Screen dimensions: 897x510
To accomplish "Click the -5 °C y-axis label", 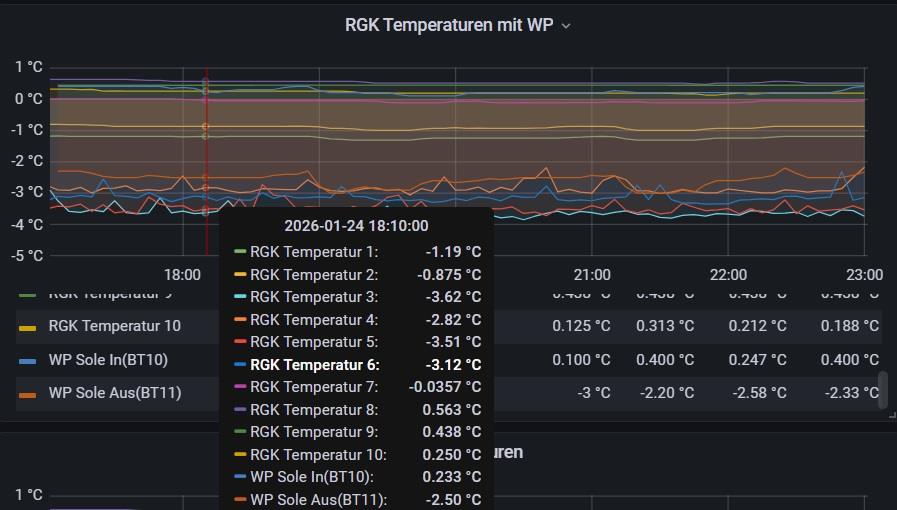I will pos(28,255).
